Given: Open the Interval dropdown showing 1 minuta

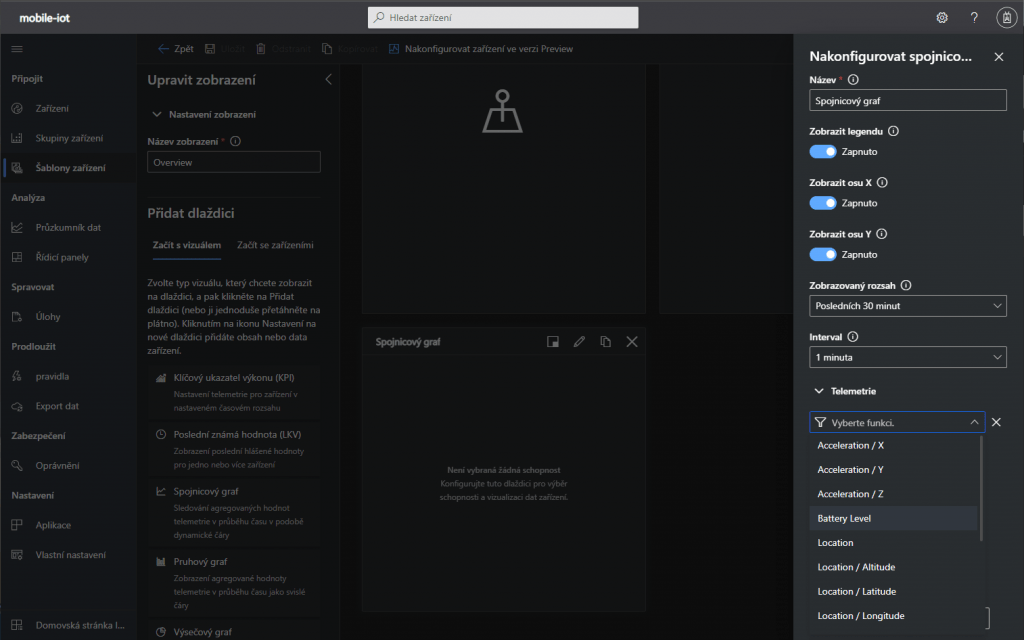Looking at the screenshot, I should pos(907,357).
